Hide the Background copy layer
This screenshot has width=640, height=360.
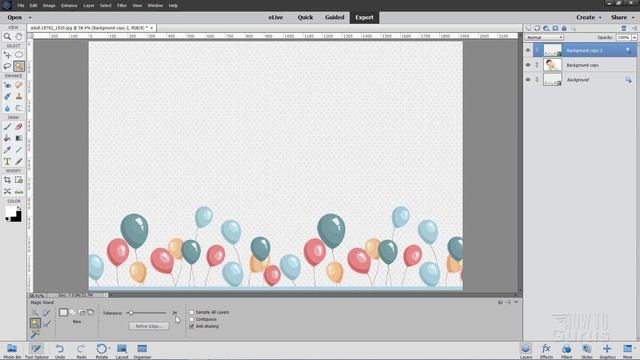[x=528, y=65]
